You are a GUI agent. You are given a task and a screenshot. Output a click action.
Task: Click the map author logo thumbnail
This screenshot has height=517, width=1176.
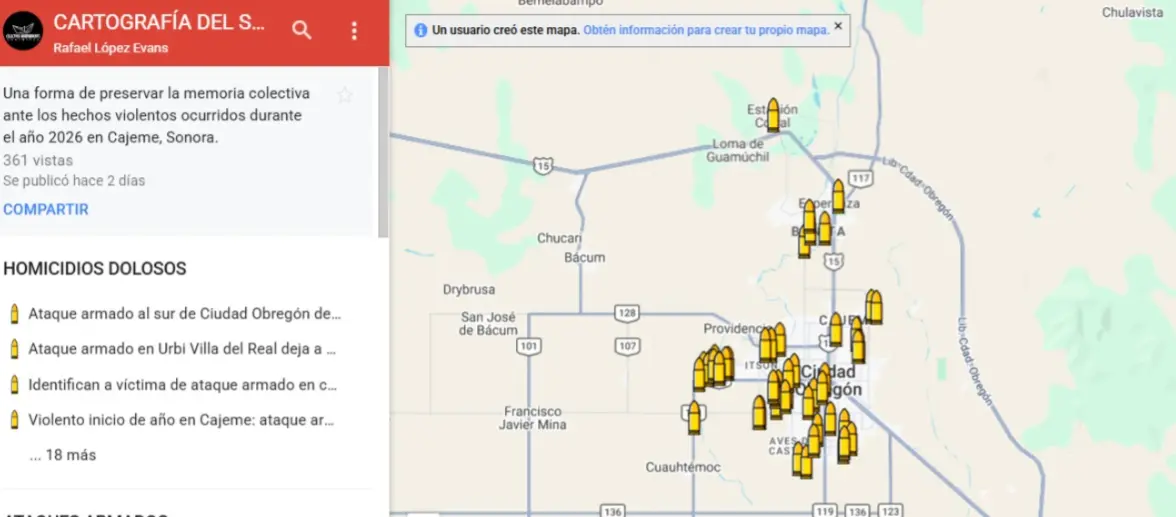click(x=22, y=31)
